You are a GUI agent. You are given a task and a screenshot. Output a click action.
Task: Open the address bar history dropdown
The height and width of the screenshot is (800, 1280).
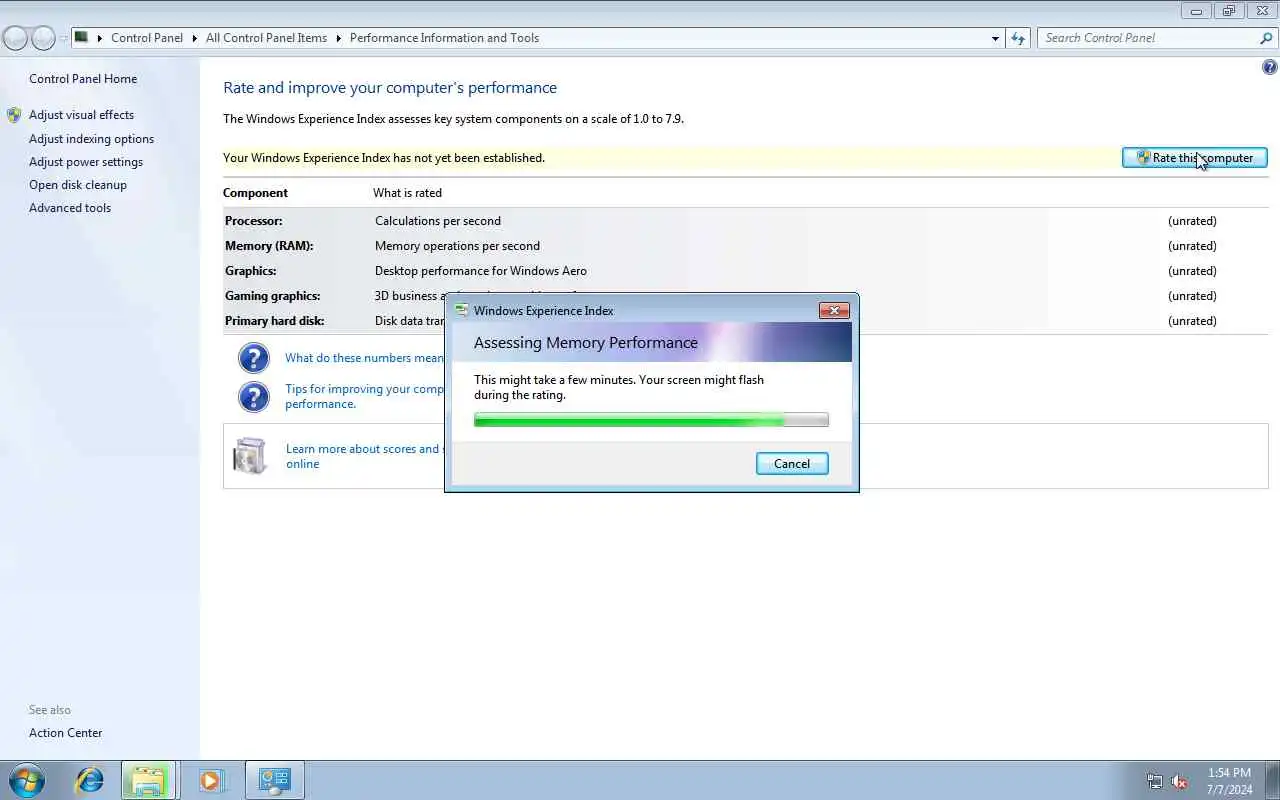pos(995,38)
